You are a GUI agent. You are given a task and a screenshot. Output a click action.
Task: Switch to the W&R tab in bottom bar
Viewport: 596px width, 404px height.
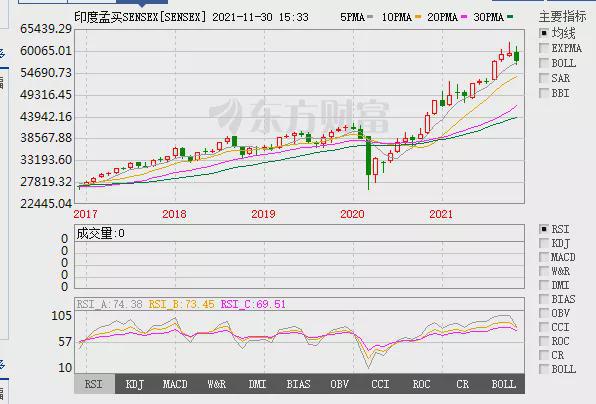click(217, 384)
